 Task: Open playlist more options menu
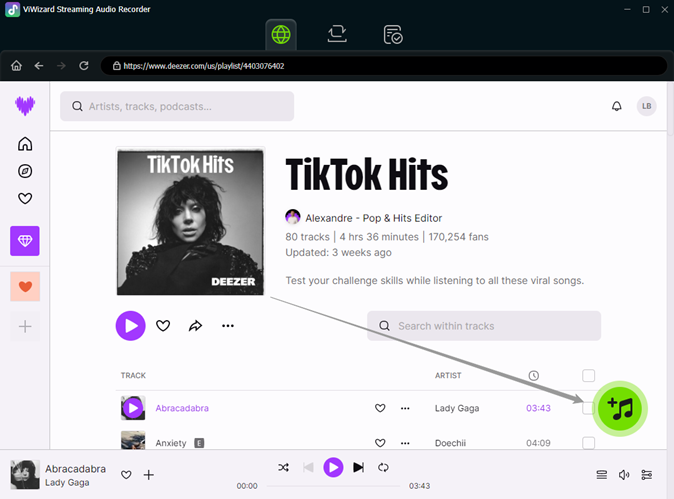pos(228,326)
